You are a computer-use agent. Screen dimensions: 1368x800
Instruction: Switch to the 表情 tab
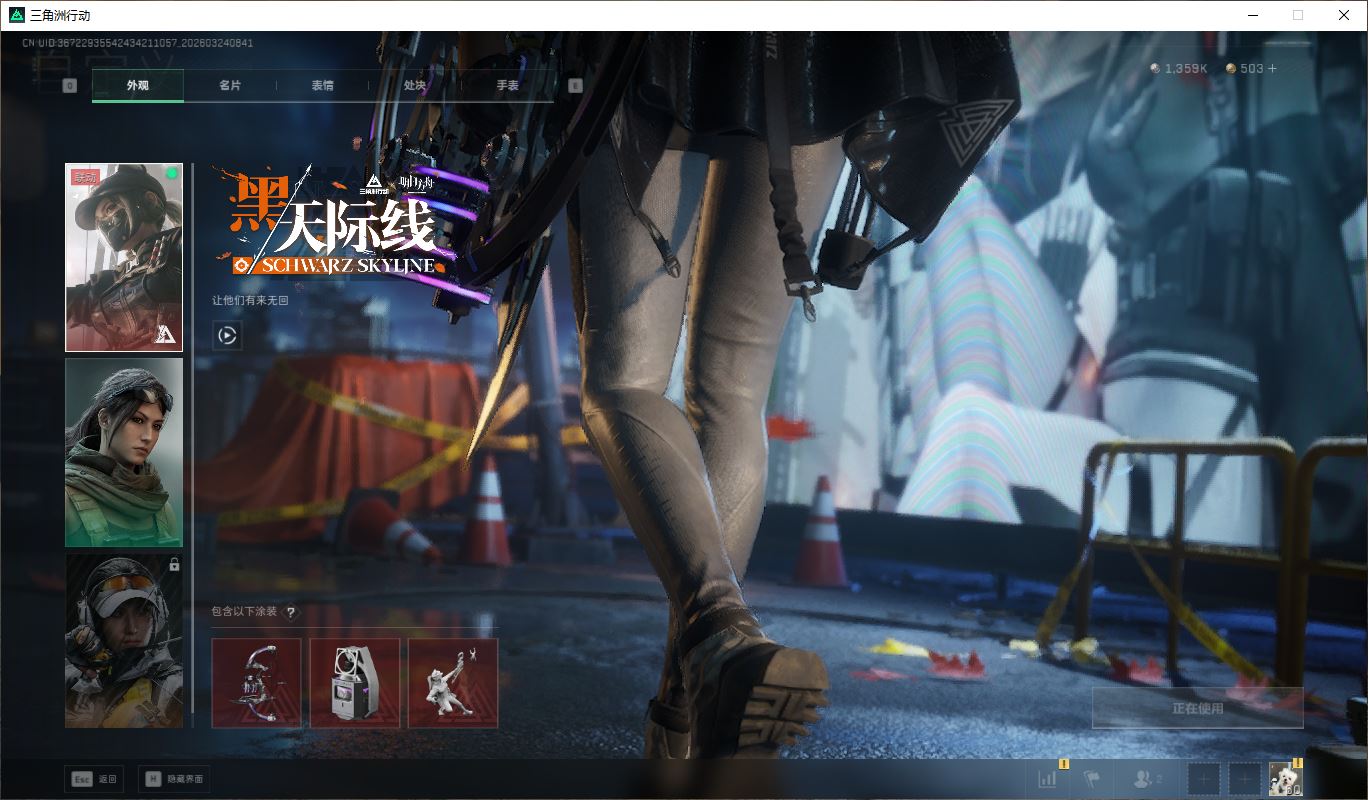point(322,86)
